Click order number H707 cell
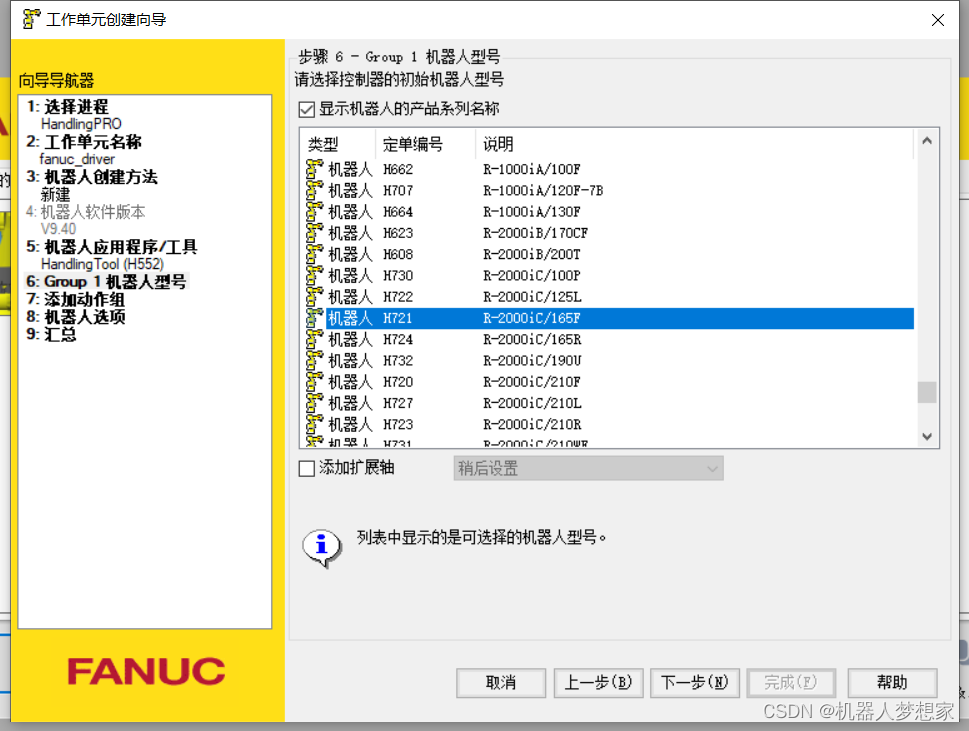The height and width of the screenshot is (731, 969). 398,190
